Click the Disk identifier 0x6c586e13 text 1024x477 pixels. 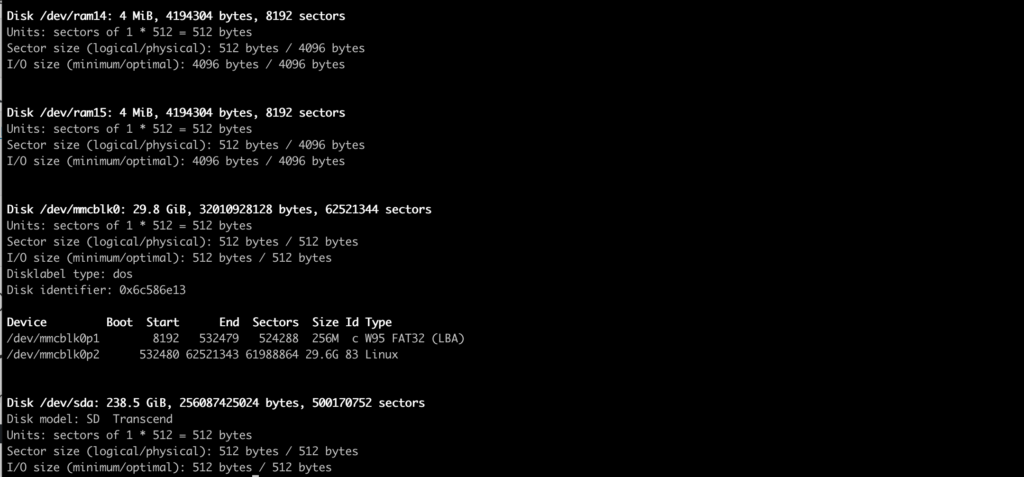point(96,290)
